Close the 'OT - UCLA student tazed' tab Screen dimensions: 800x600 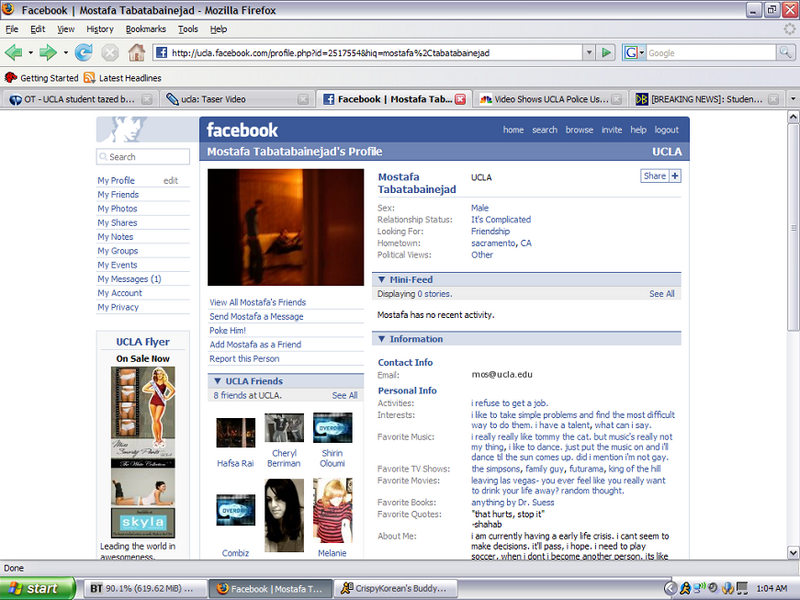click(x=147, y=99)
